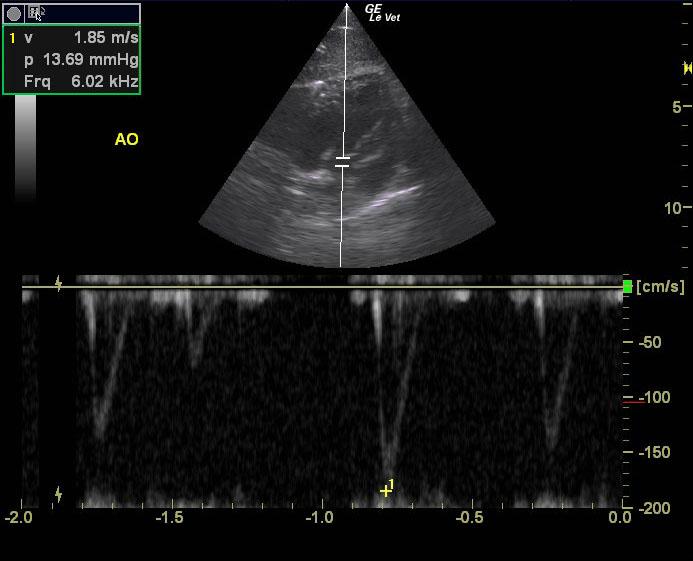Click the -100 velocity scale label
693x561 pixels.
(x=655, y=397)
